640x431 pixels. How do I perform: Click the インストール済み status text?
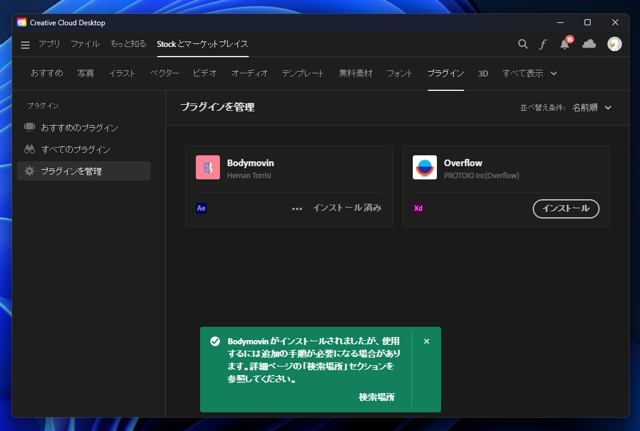347,208
